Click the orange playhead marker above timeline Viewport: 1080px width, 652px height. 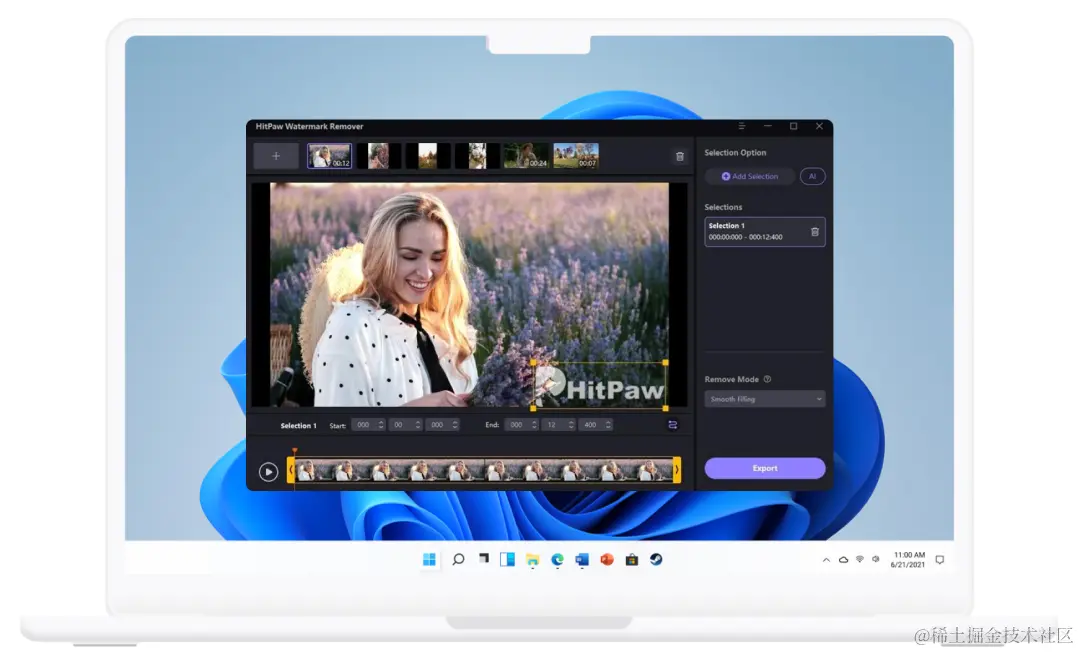(x=295, y=452)
